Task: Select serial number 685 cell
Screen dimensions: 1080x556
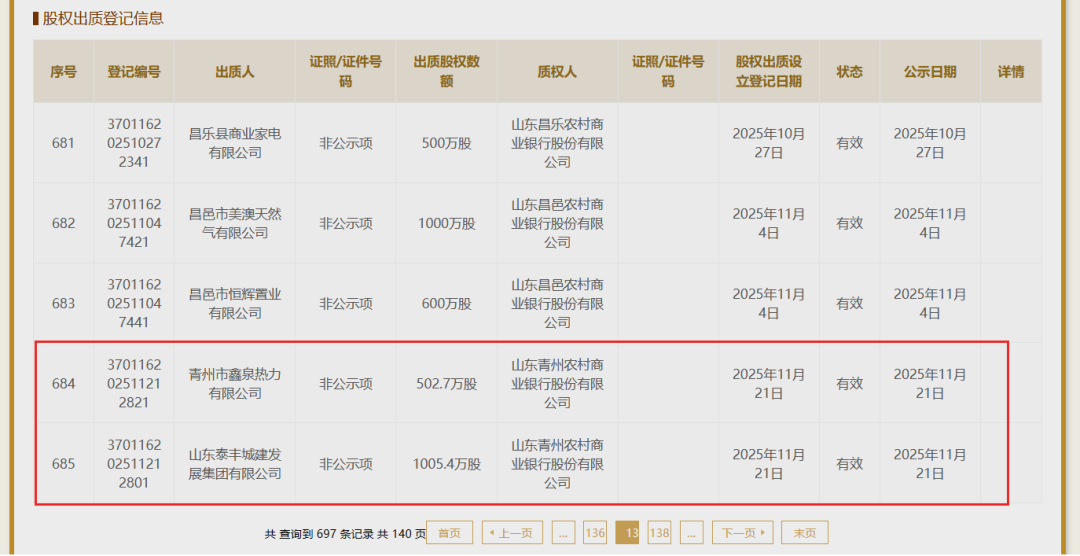Action: point(63,463)
